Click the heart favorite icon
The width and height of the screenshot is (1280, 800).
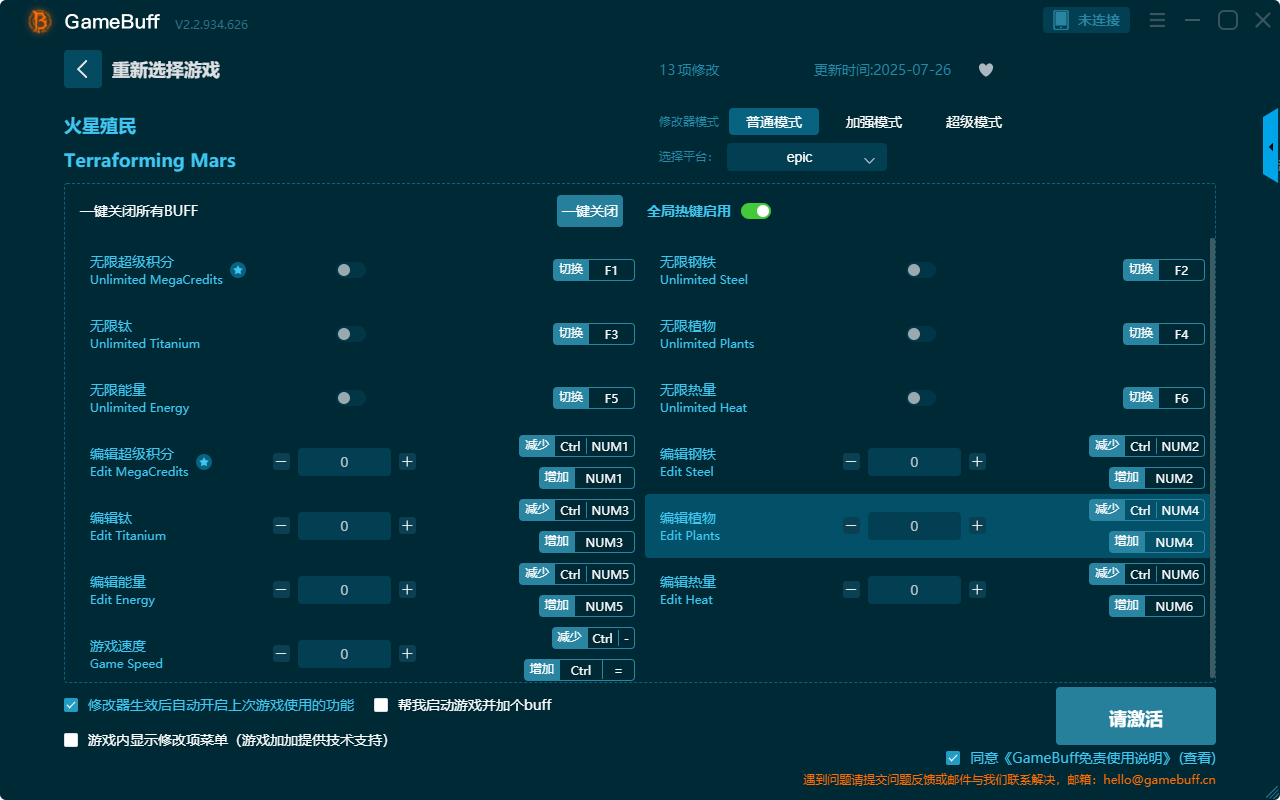click(986, 70)
